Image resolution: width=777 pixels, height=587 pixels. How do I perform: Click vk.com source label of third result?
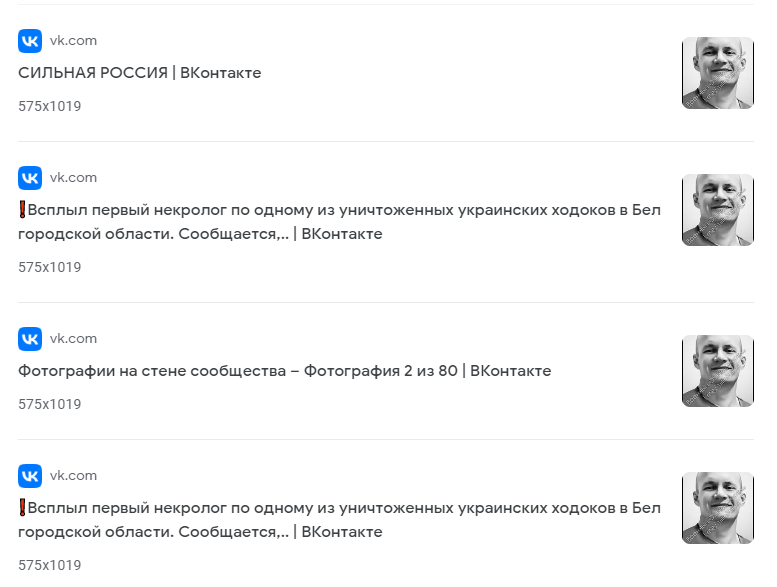(x=73, y=339)
